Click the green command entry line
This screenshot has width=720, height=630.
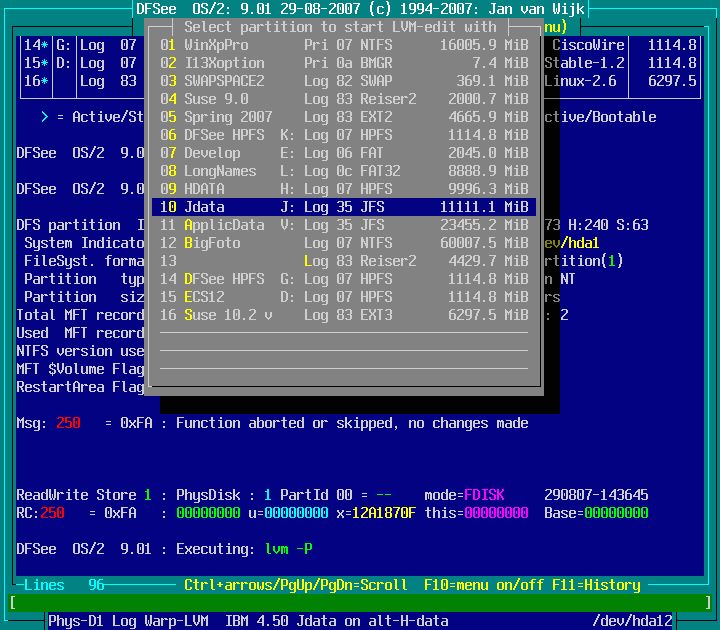point(360,603)
